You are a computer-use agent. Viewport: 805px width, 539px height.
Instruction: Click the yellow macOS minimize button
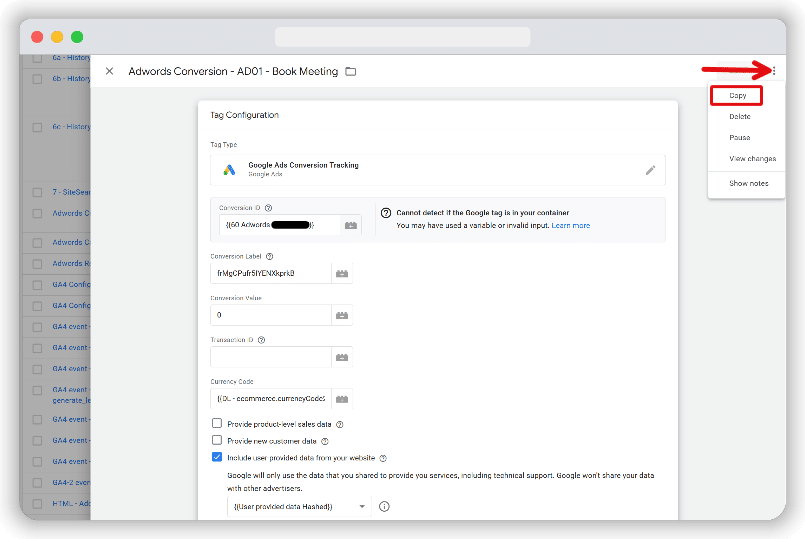click(57, 37)
